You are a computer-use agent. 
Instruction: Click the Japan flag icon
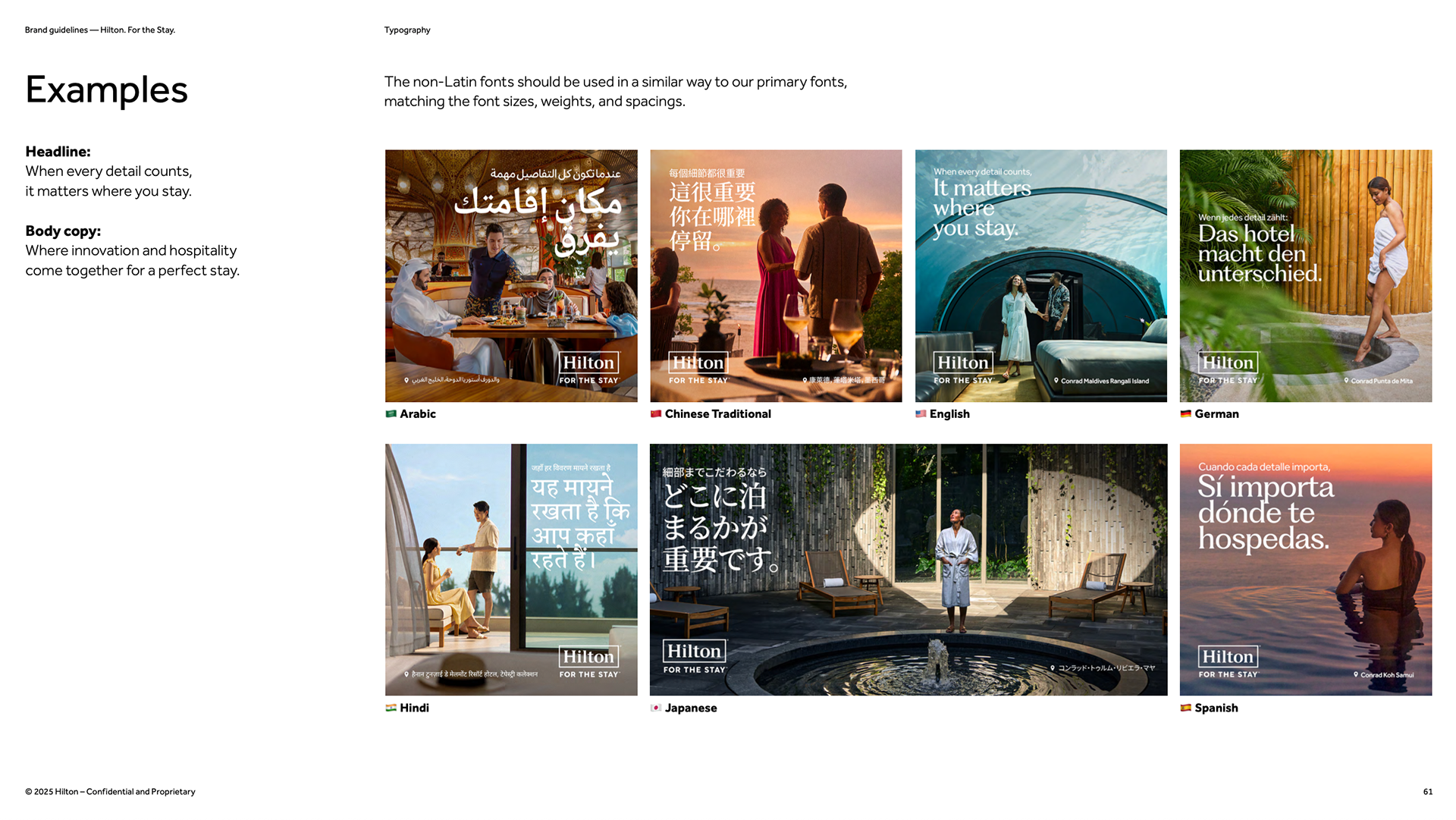(x=656, y=708)
